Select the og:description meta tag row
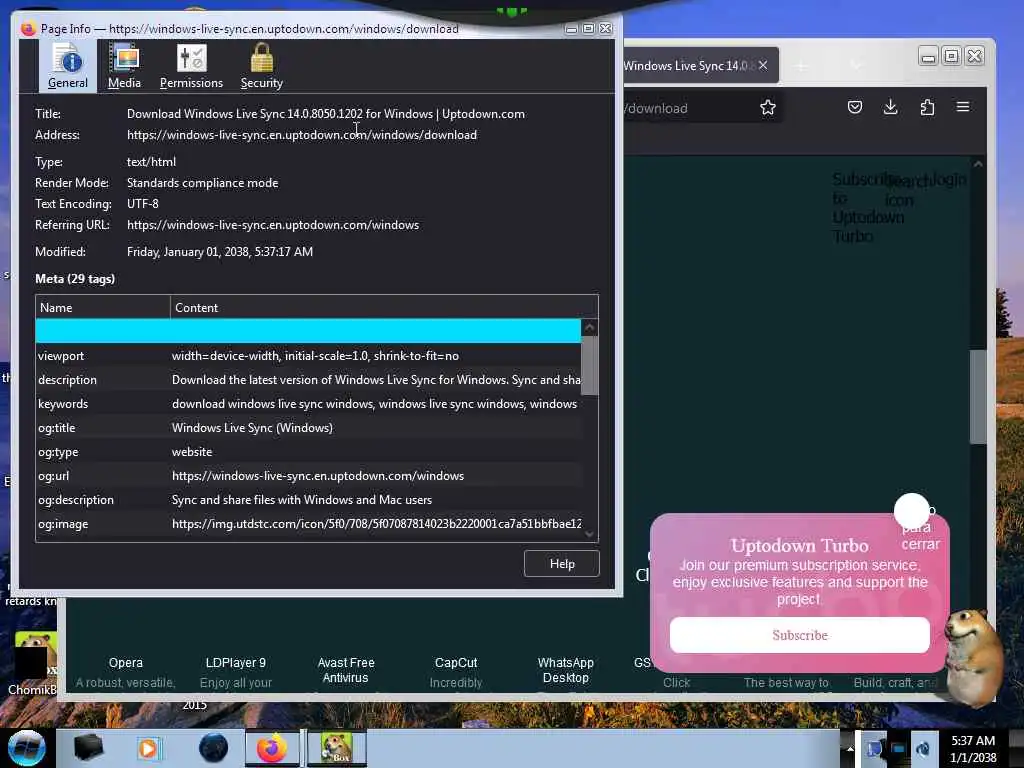 [308, 500]
